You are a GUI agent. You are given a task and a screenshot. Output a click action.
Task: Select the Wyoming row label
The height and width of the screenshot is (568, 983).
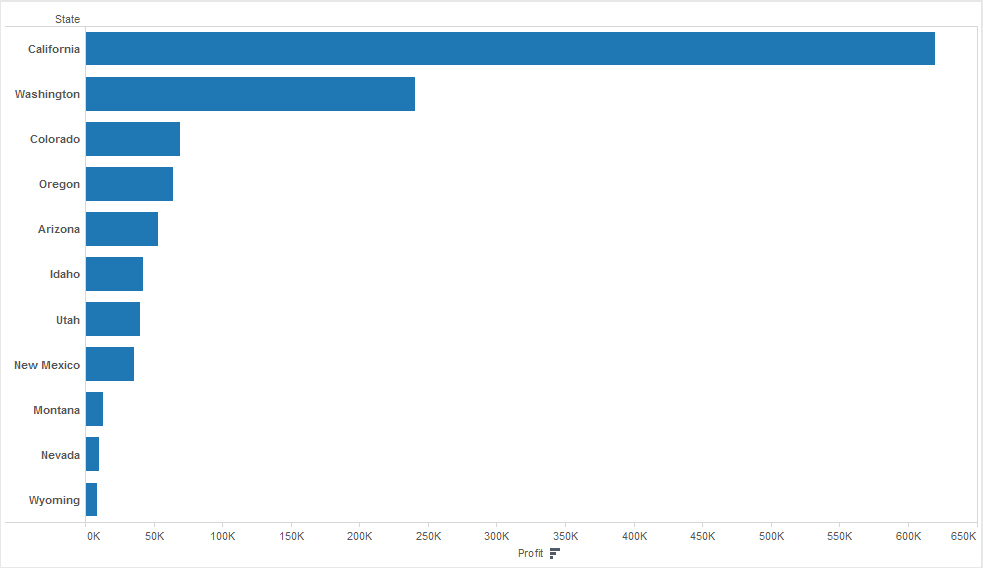pos(54,500)
